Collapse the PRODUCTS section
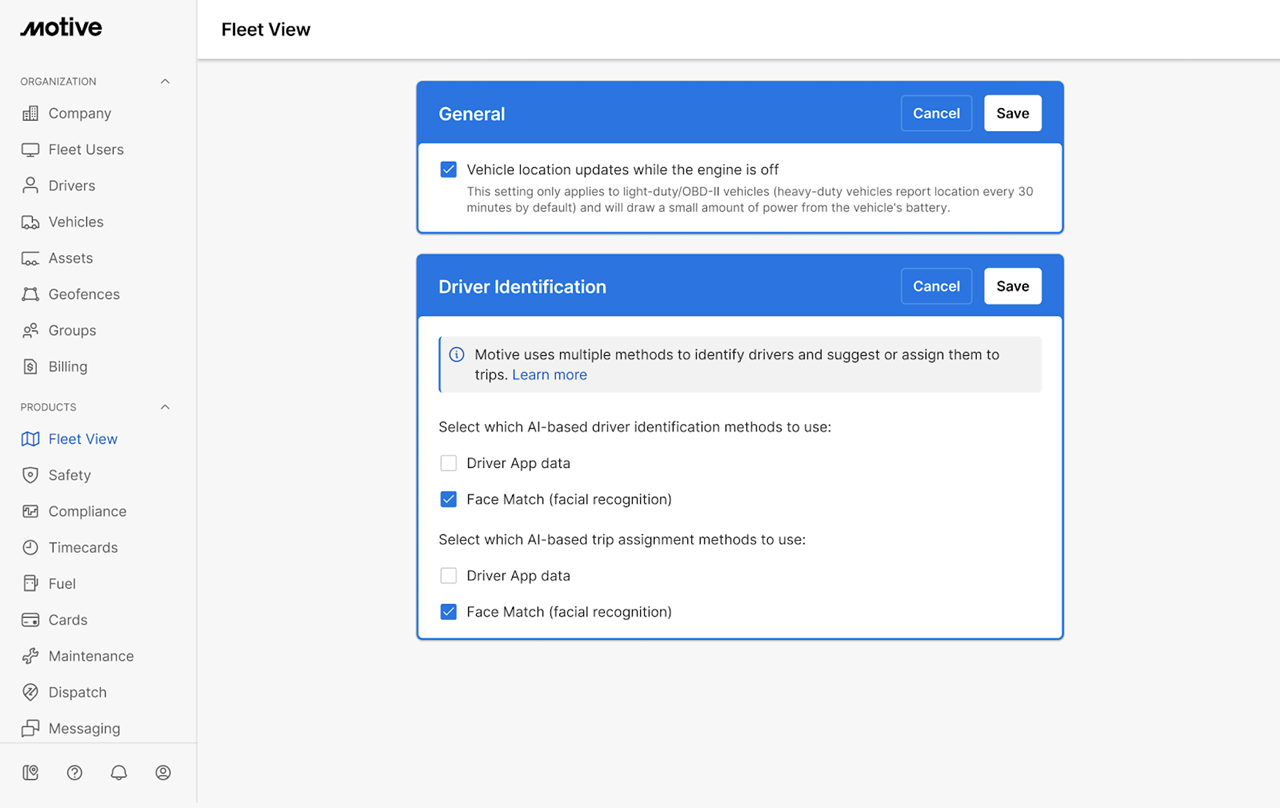Image resolution: width=1280 pixels, height=808 pixels. click(x=164, y=406)
